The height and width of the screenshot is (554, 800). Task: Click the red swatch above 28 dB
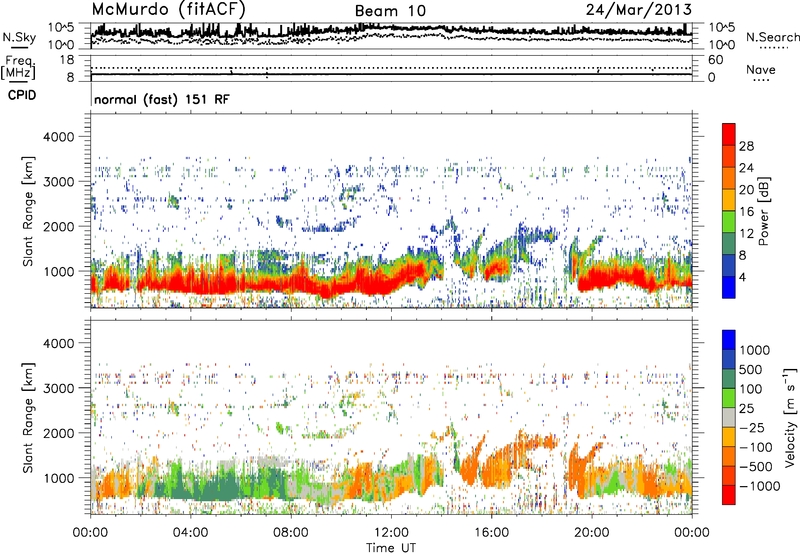tap(729, 135)
